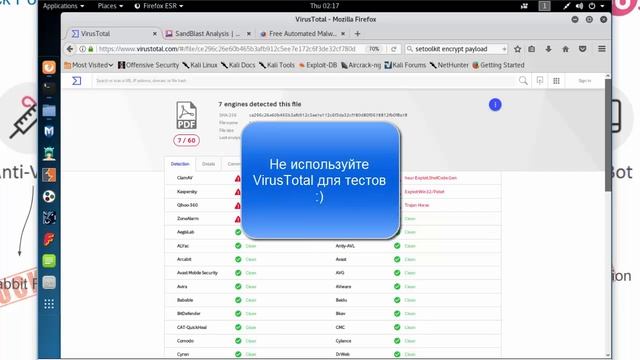640x360 pixels.
Task: Click the blue round more-actions button
Action: click(x=495, y=105)
